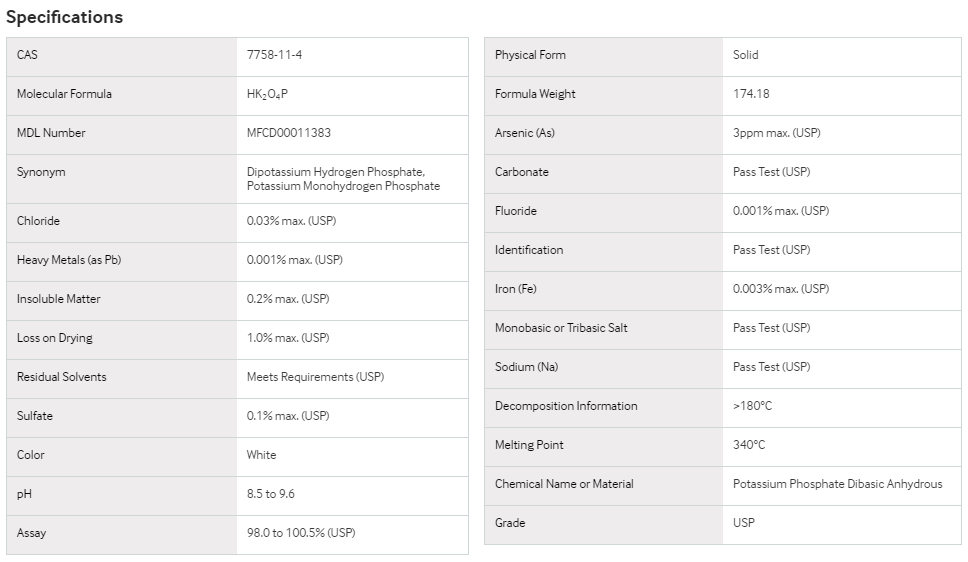This screenshot has height=562, width=968.
Task: Click the Melting Point value 340°C
Action: click(749, 445)
